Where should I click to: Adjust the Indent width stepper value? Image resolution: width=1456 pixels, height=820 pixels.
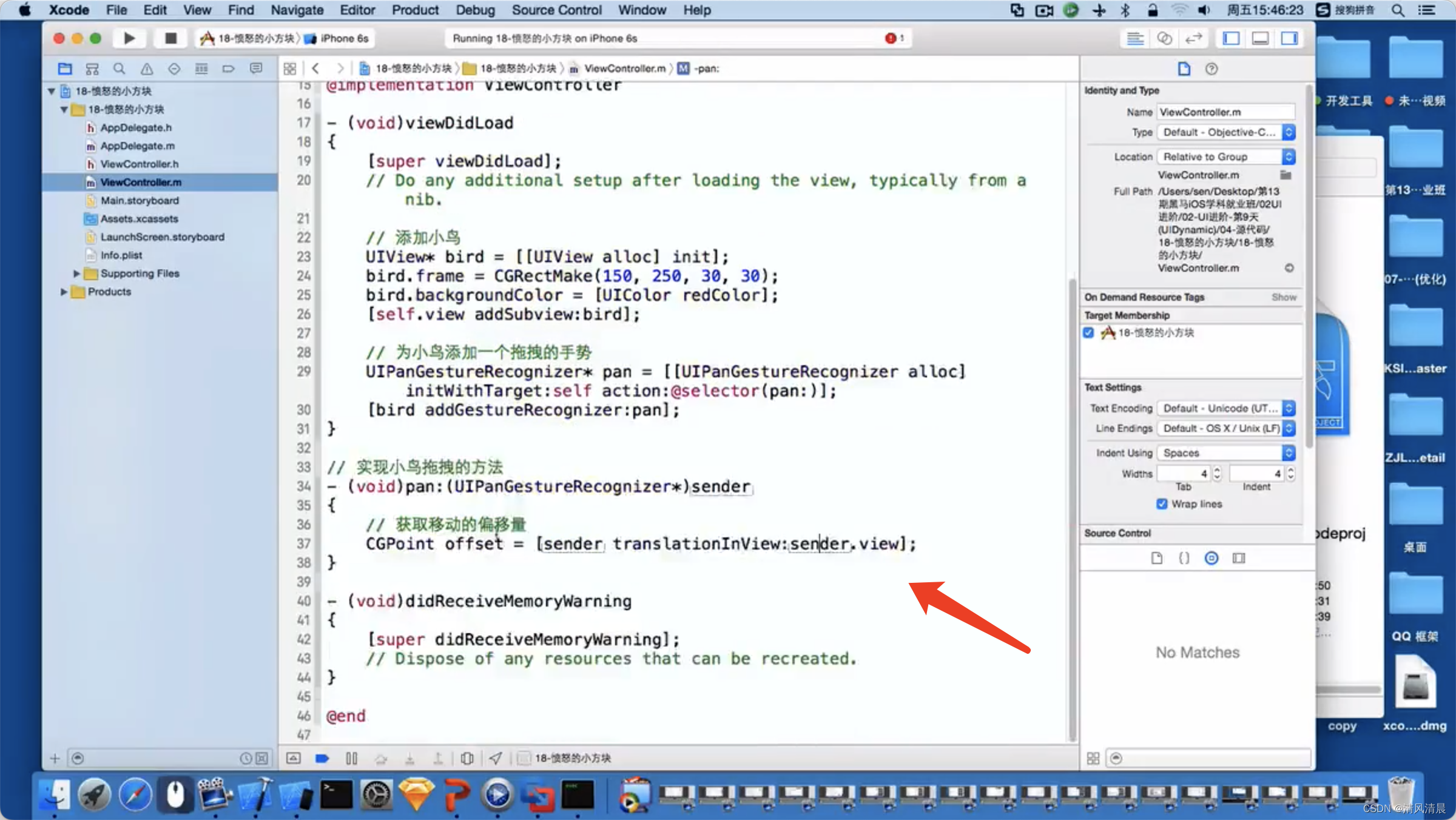tap(1290, 473)
